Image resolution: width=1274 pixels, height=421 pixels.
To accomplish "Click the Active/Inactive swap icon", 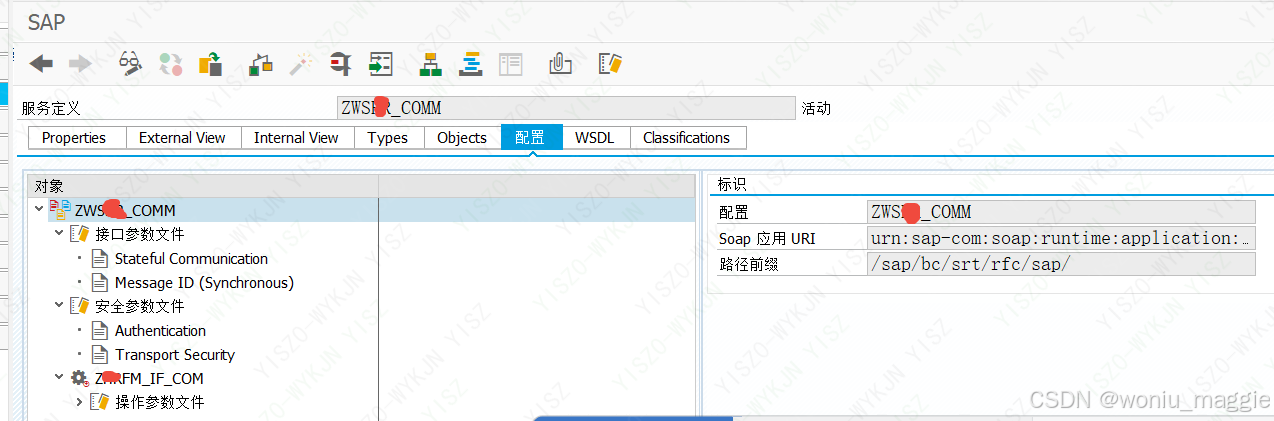I will point(171,65).
